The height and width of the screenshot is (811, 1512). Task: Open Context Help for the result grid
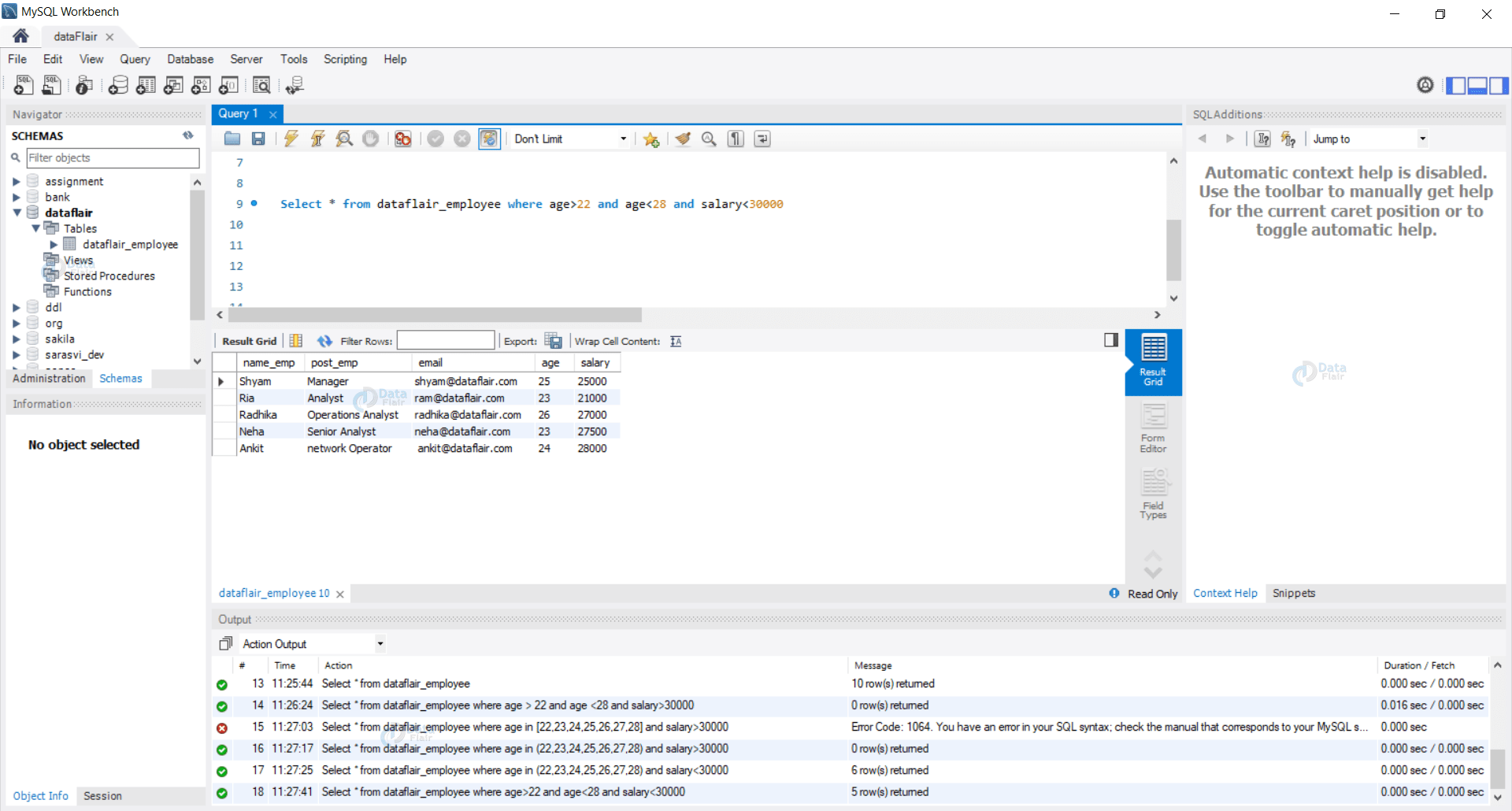click(x=1225, y=593)
